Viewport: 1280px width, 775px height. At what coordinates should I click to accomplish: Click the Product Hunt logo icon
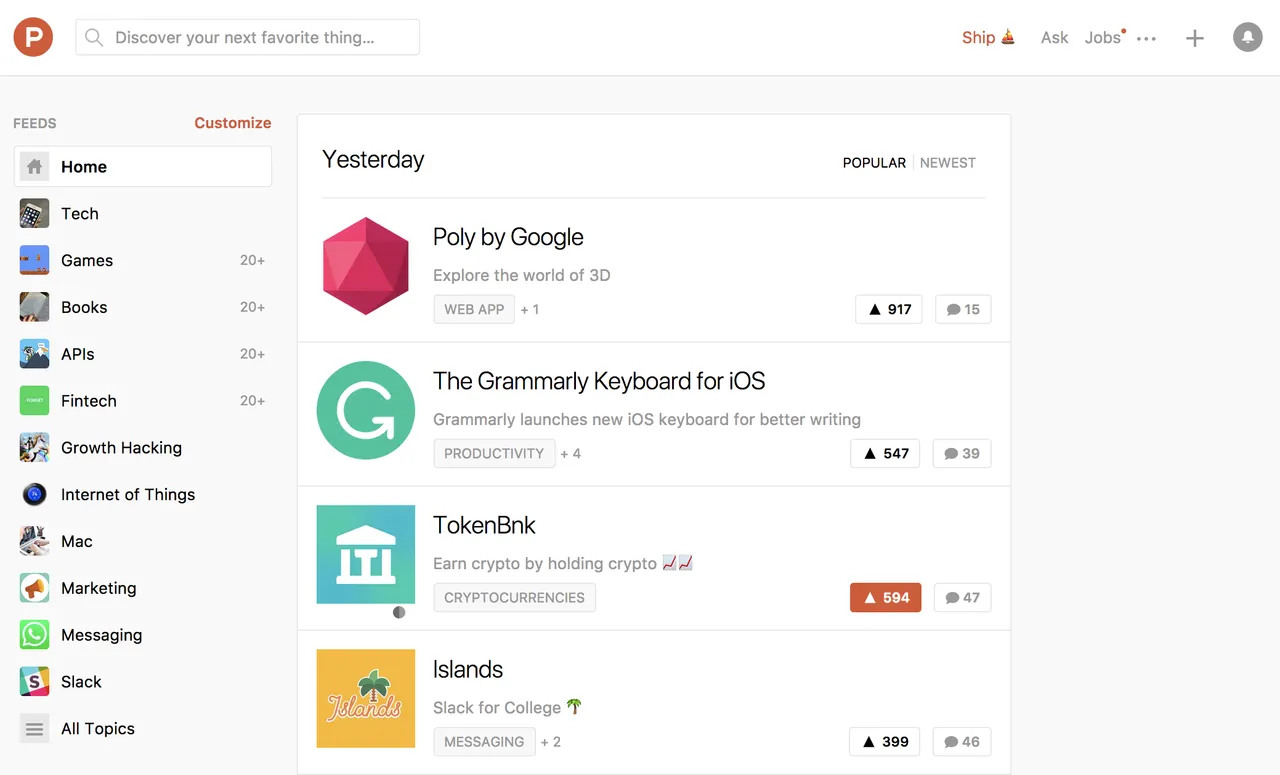(33, 38)
